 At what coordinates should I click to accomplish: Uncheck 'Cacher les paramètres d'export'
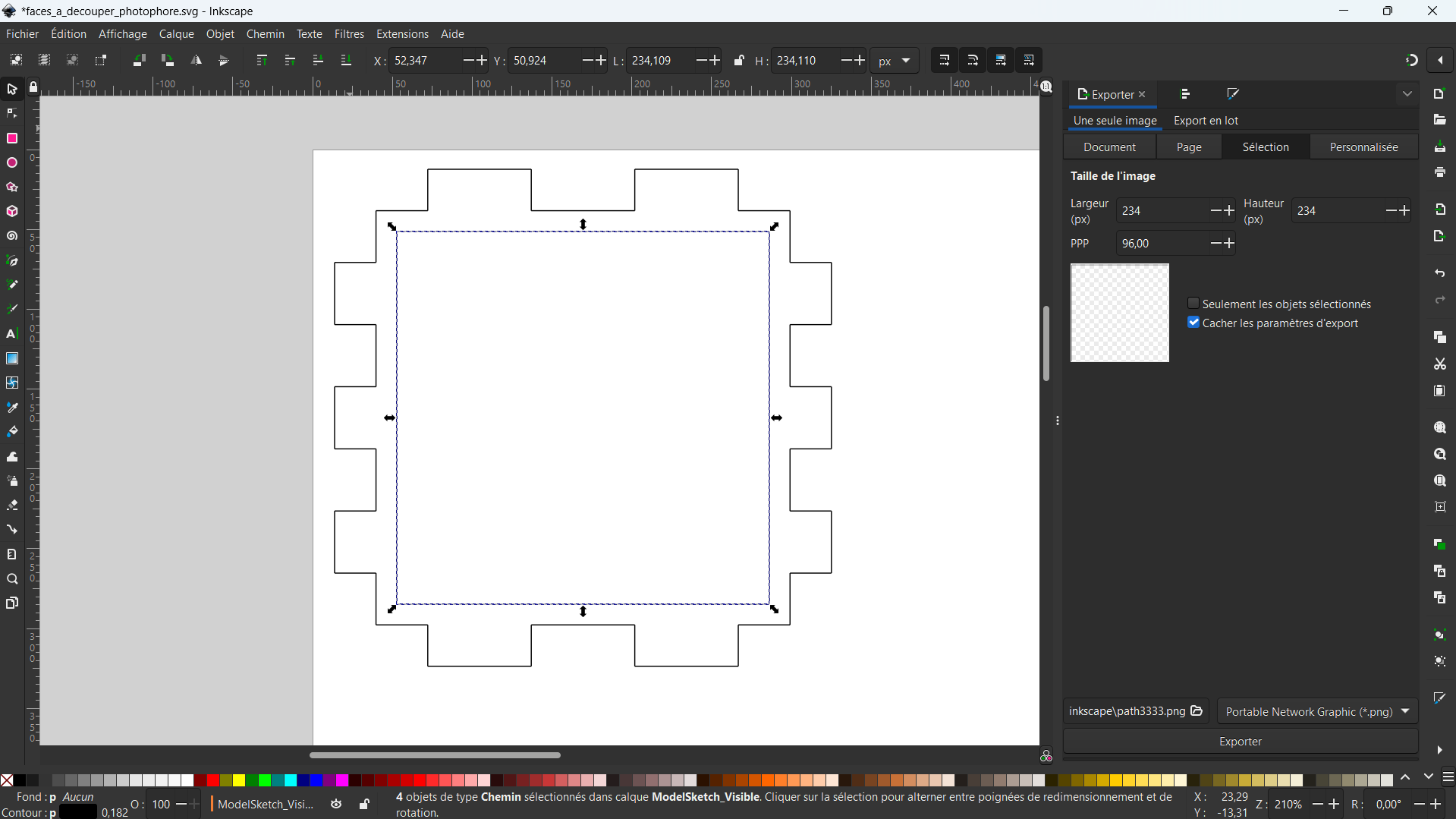(x=1193, y=323)
